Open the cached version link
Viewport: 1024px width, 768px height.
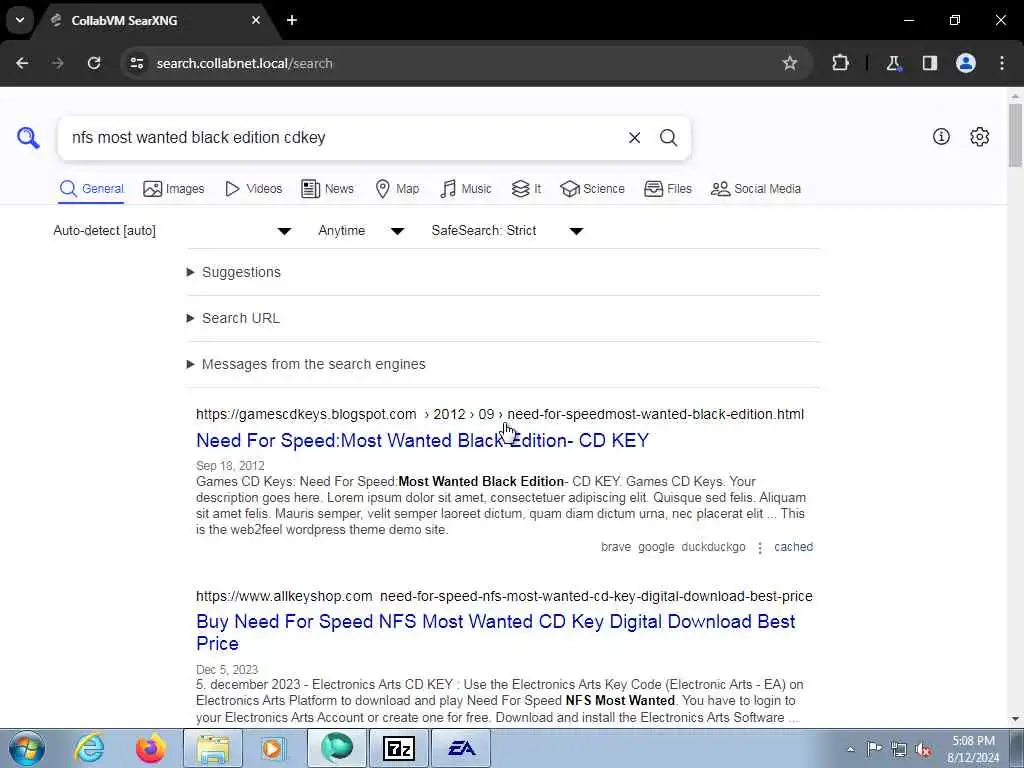click(x=793, y=547)
